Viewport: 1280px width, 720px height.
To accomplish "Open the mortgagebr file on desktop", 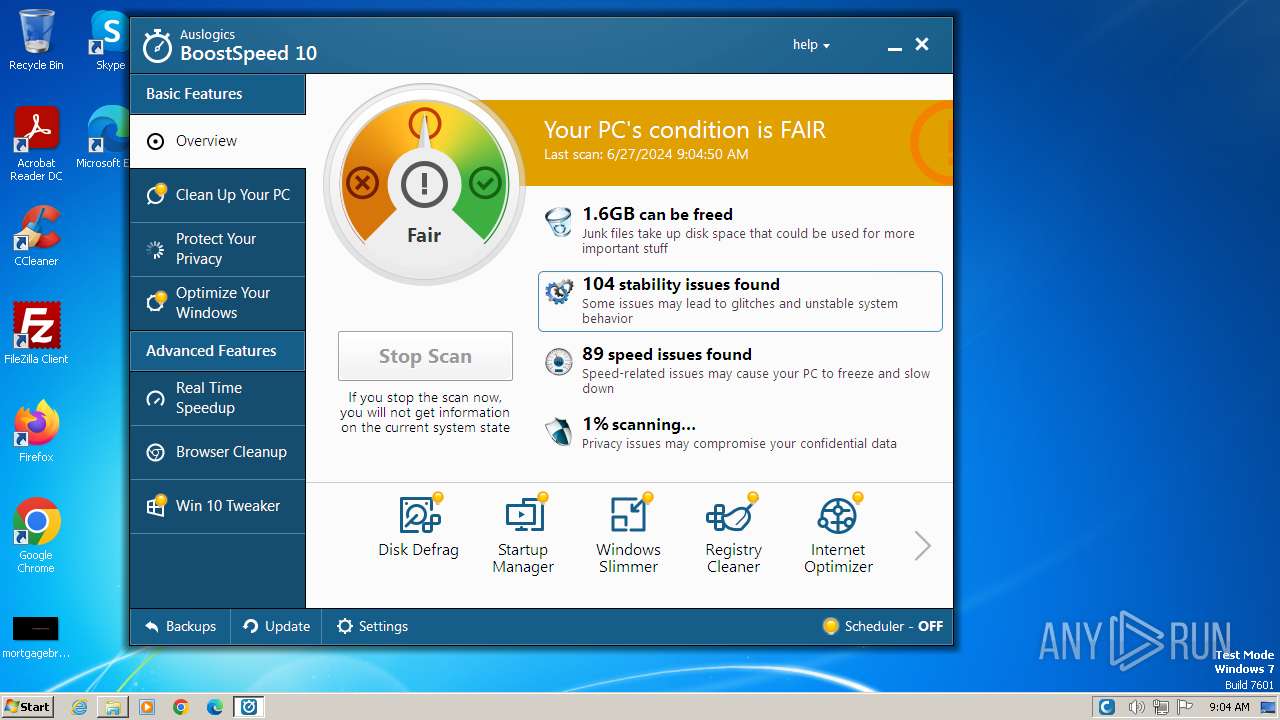I will [36, 638].
